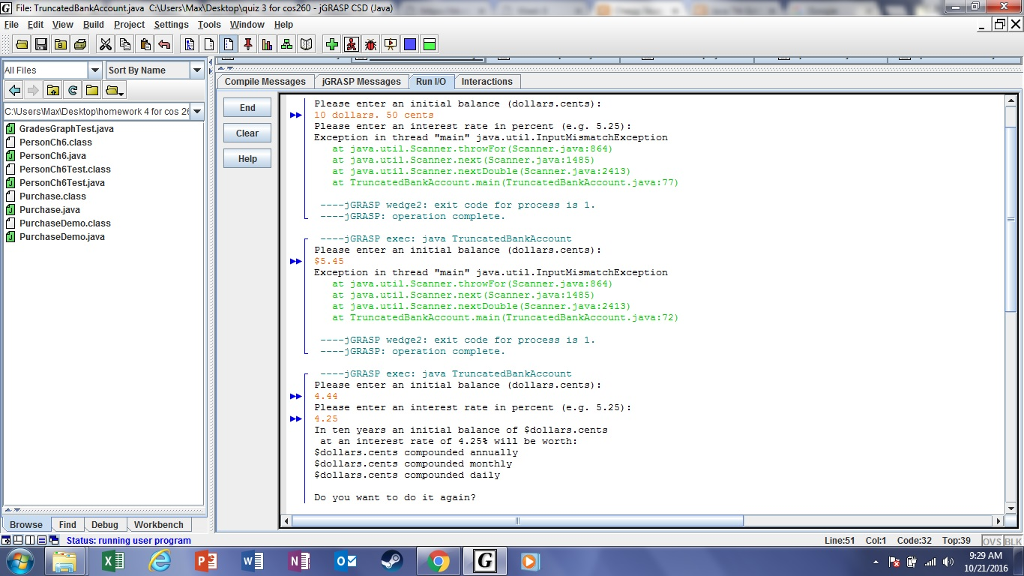1024x576 pixels.
Task: Select the Browse tab
Action: coord(26,524)
